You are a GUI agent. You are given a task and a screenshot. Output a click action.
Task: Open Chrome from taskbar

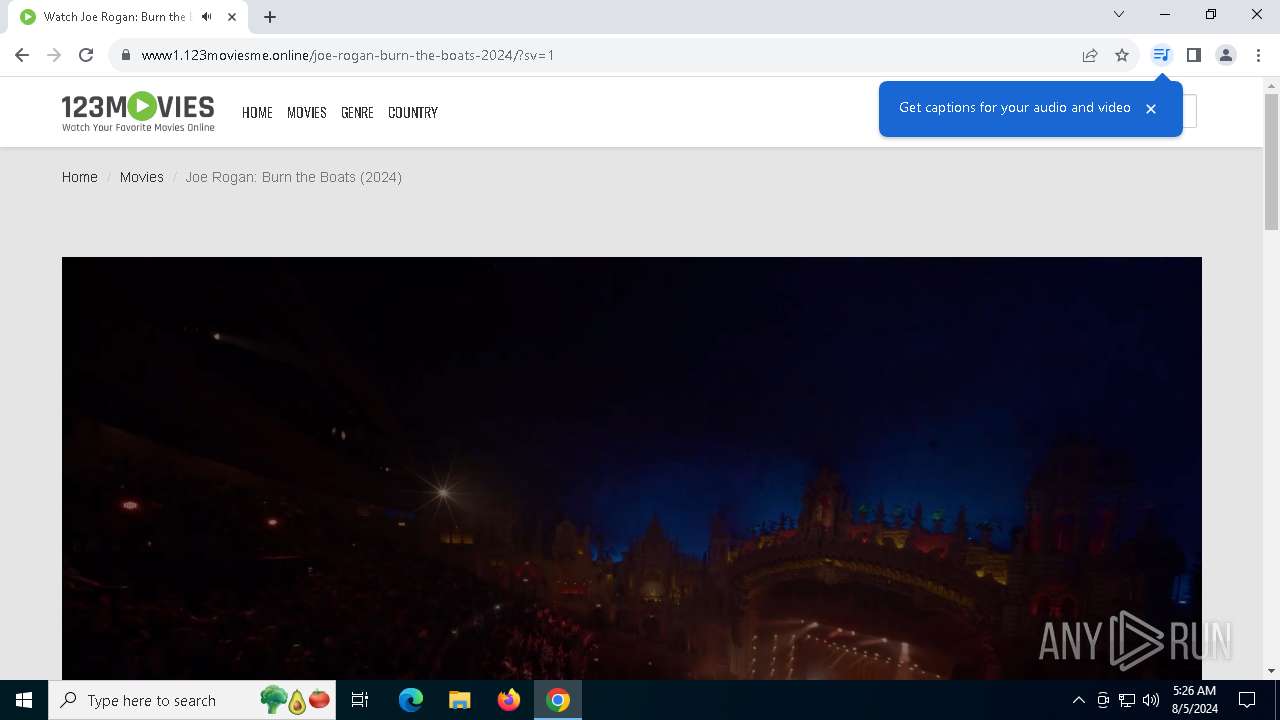tap(558, 700)
